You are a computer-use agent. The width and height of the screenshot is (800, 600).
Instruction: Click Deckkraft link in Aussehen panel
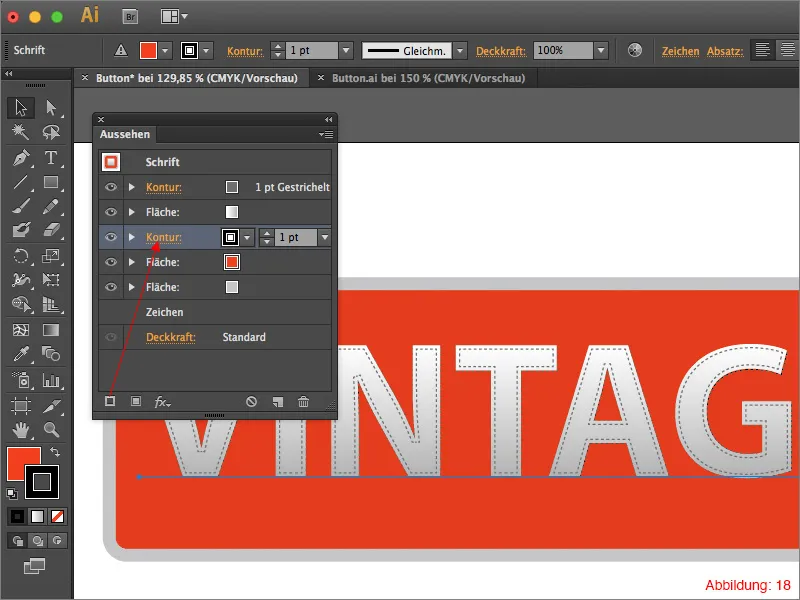pos(170,337)
